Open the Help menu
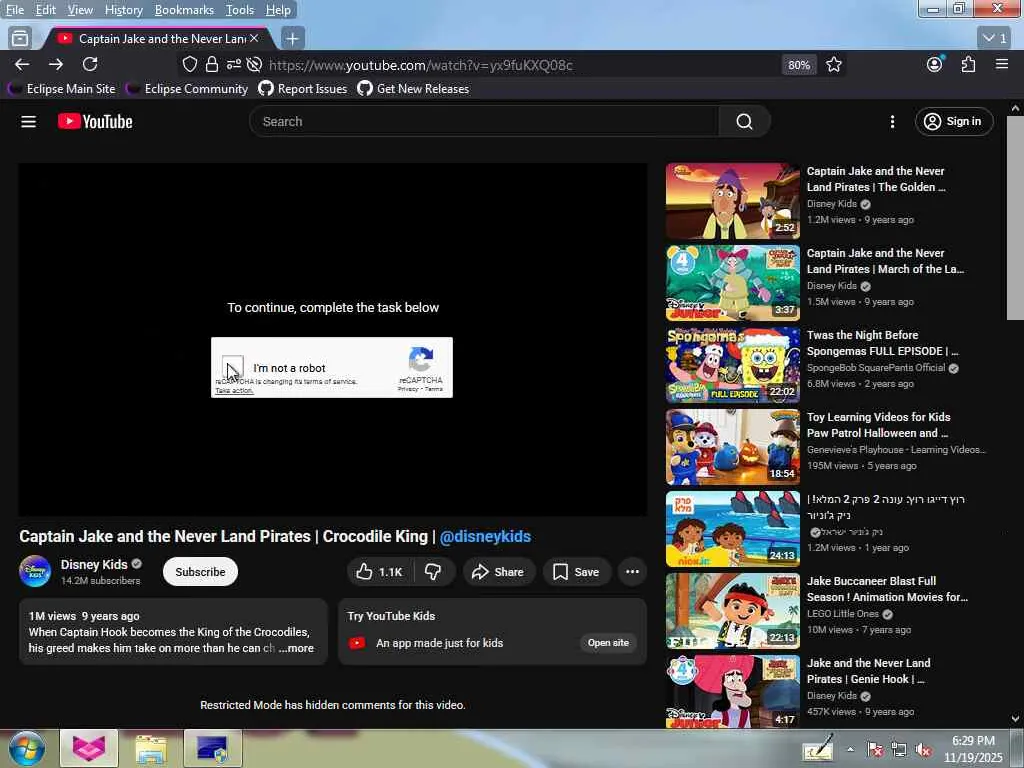The height and width of the screenshot is (768, 1024). point(278,10)
